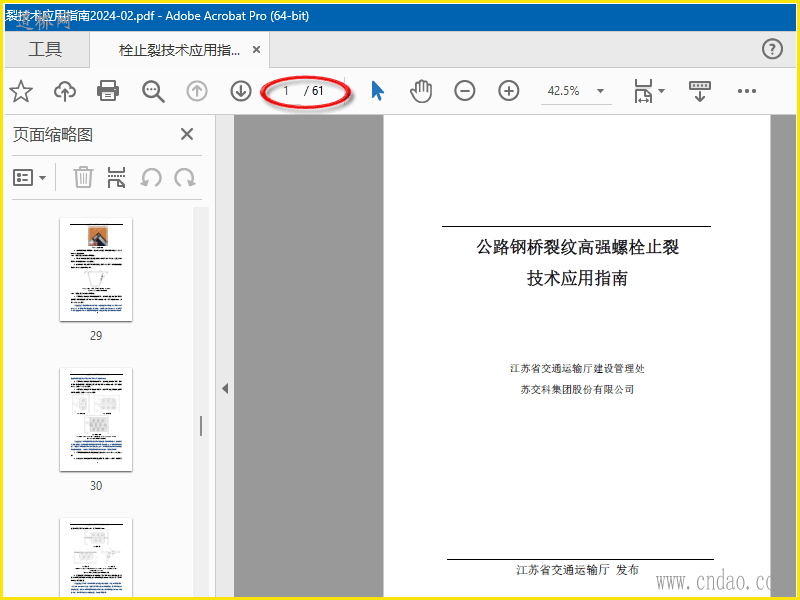
Task: Click the star bookmark icon
Action: click(x=21, y=91)
